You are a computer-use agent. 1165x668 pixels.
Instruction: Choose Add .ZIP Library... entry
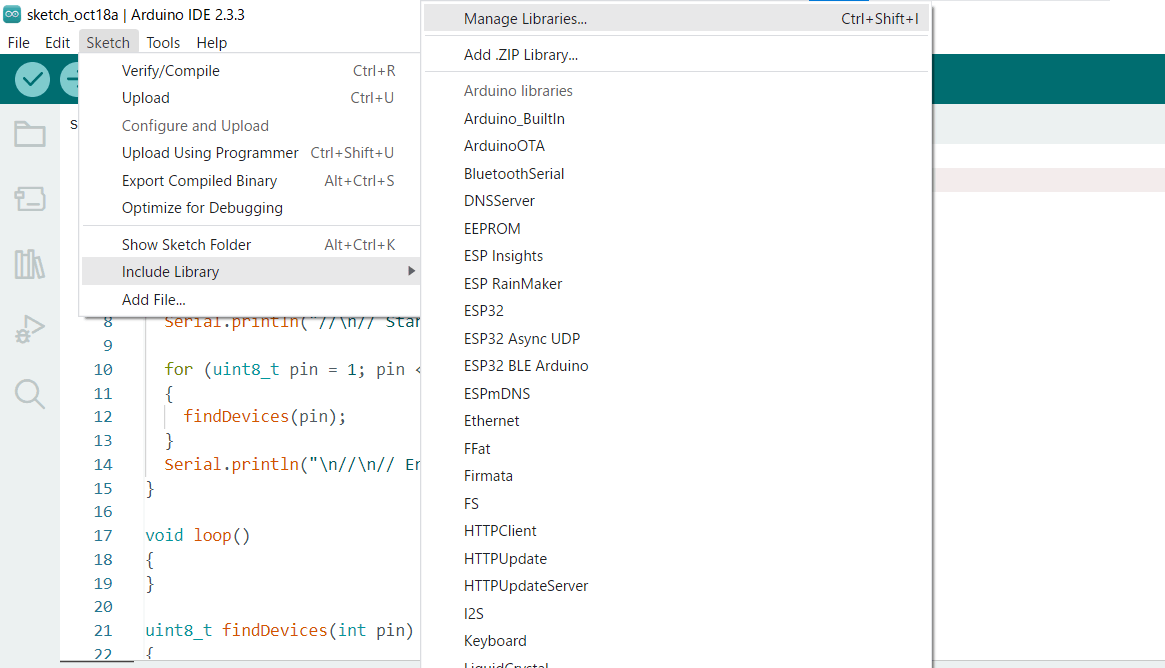click(676, 54)
